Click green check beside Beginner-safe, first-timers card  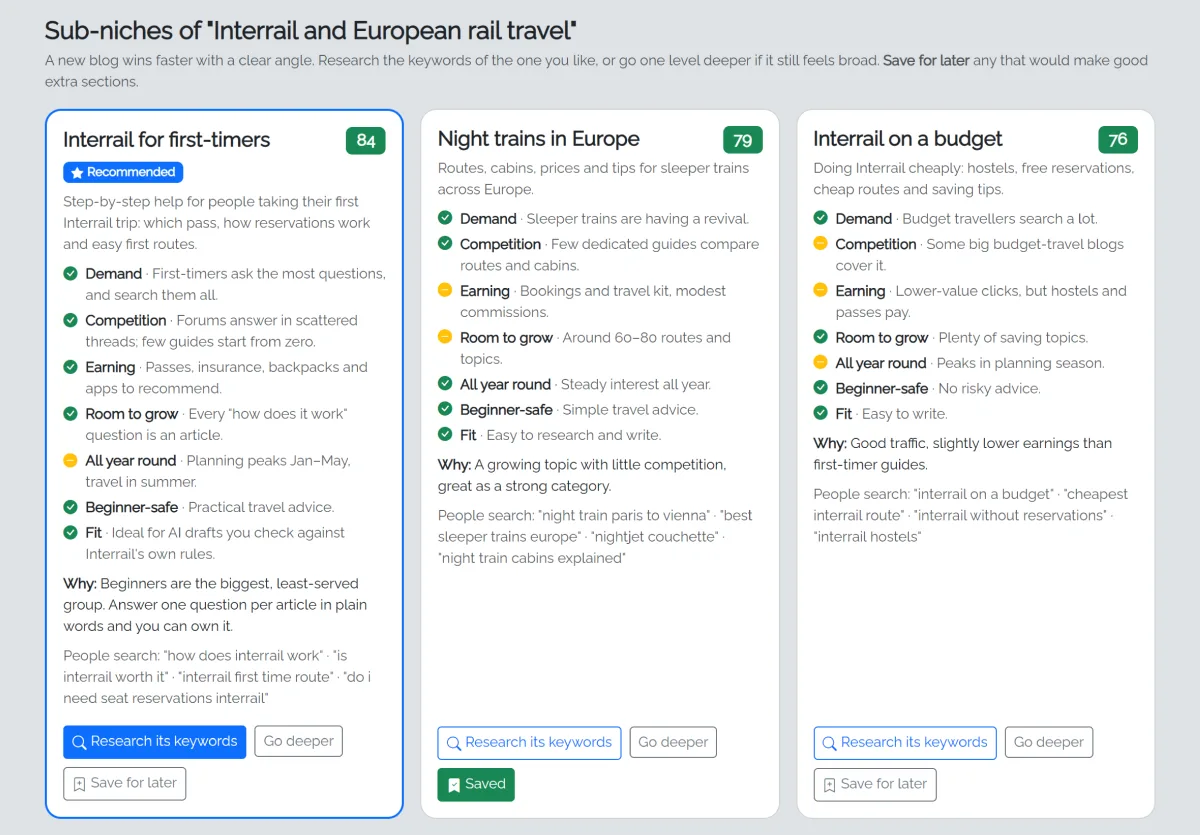pos(70,507)
